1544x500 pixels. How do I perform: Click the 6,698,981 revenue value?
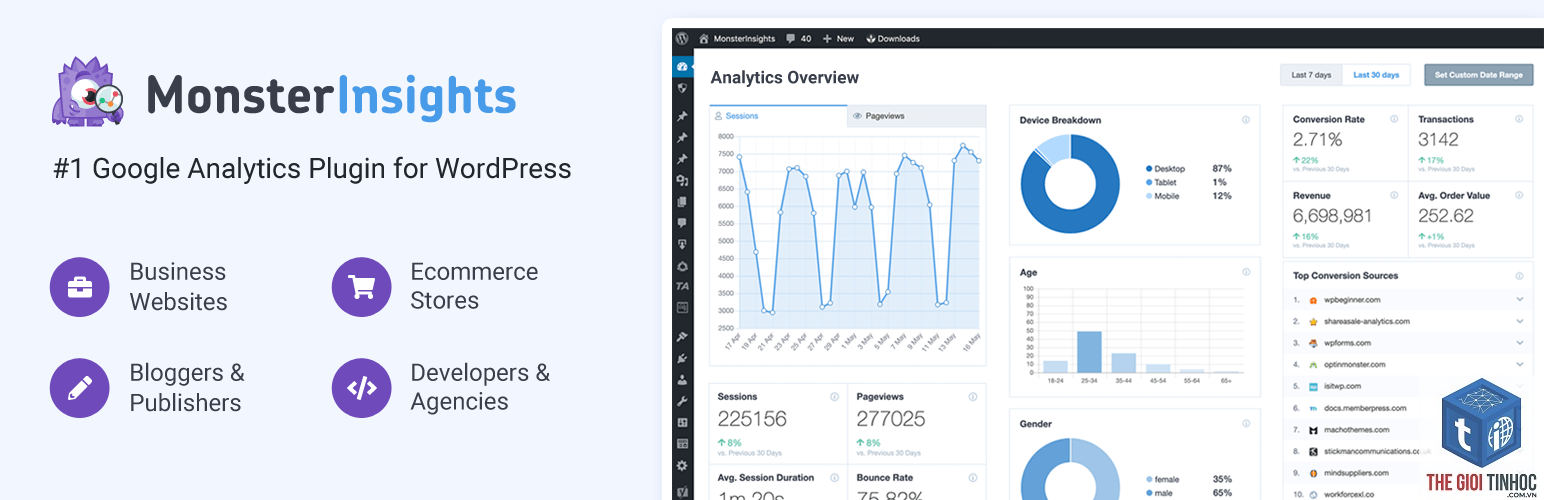[1333, 217]
